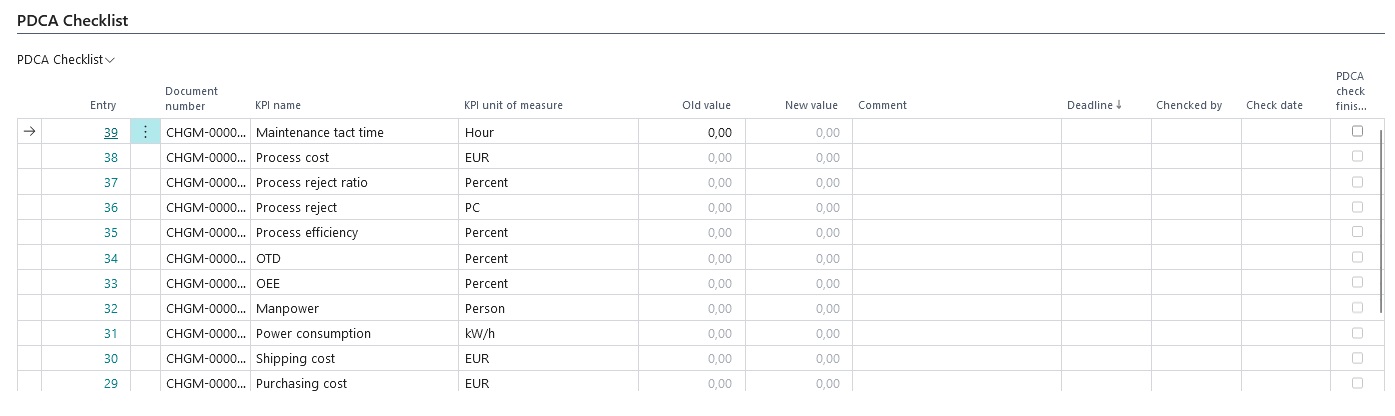Open the row options menu for entry 39
Viewport: 1395px width, 416px height.
(x=145, y=132)
